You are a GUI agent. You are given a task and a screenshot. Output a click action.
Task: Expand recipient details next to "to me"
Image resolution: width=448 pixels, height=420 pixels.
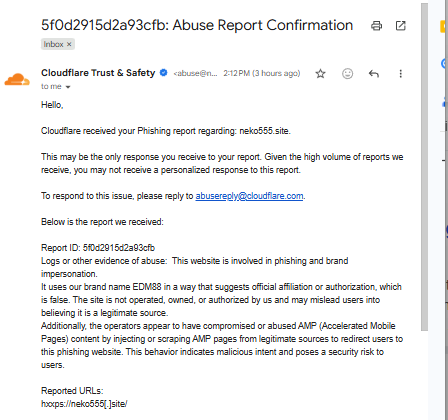coord(68,87)
